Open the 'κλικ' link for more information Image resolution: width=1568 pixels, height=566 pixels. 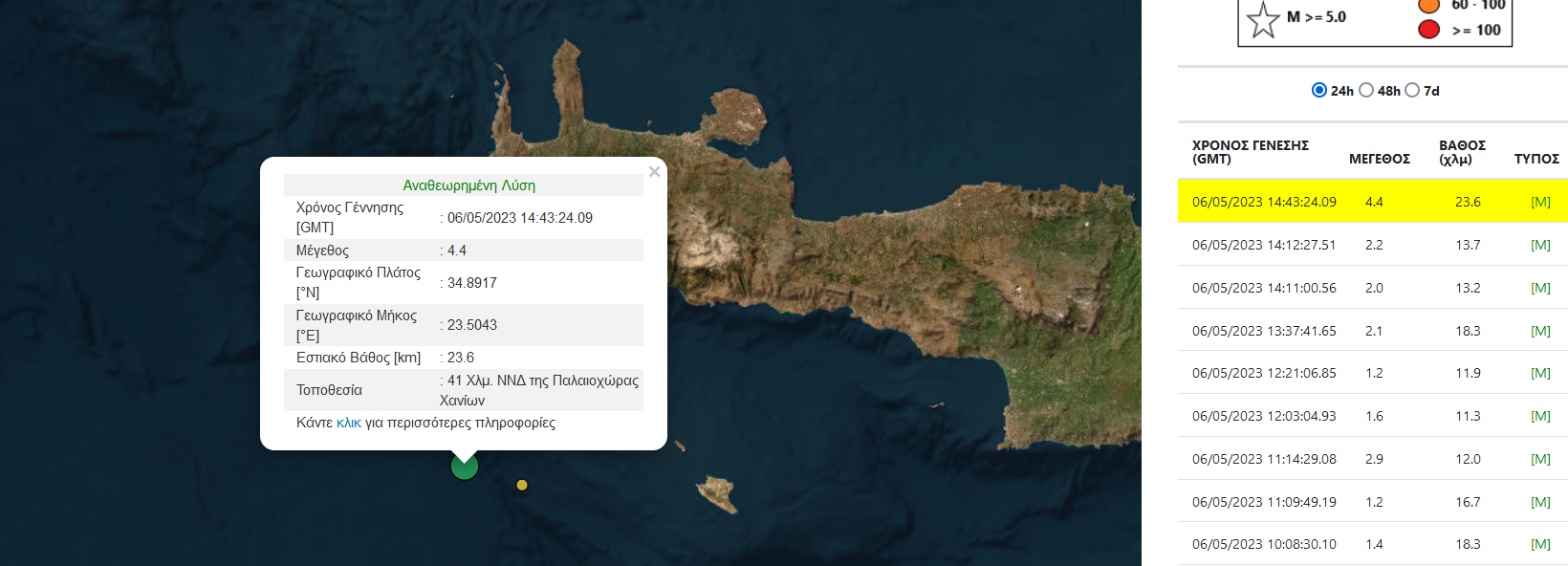pyautogui.click(x=349, y=423)
